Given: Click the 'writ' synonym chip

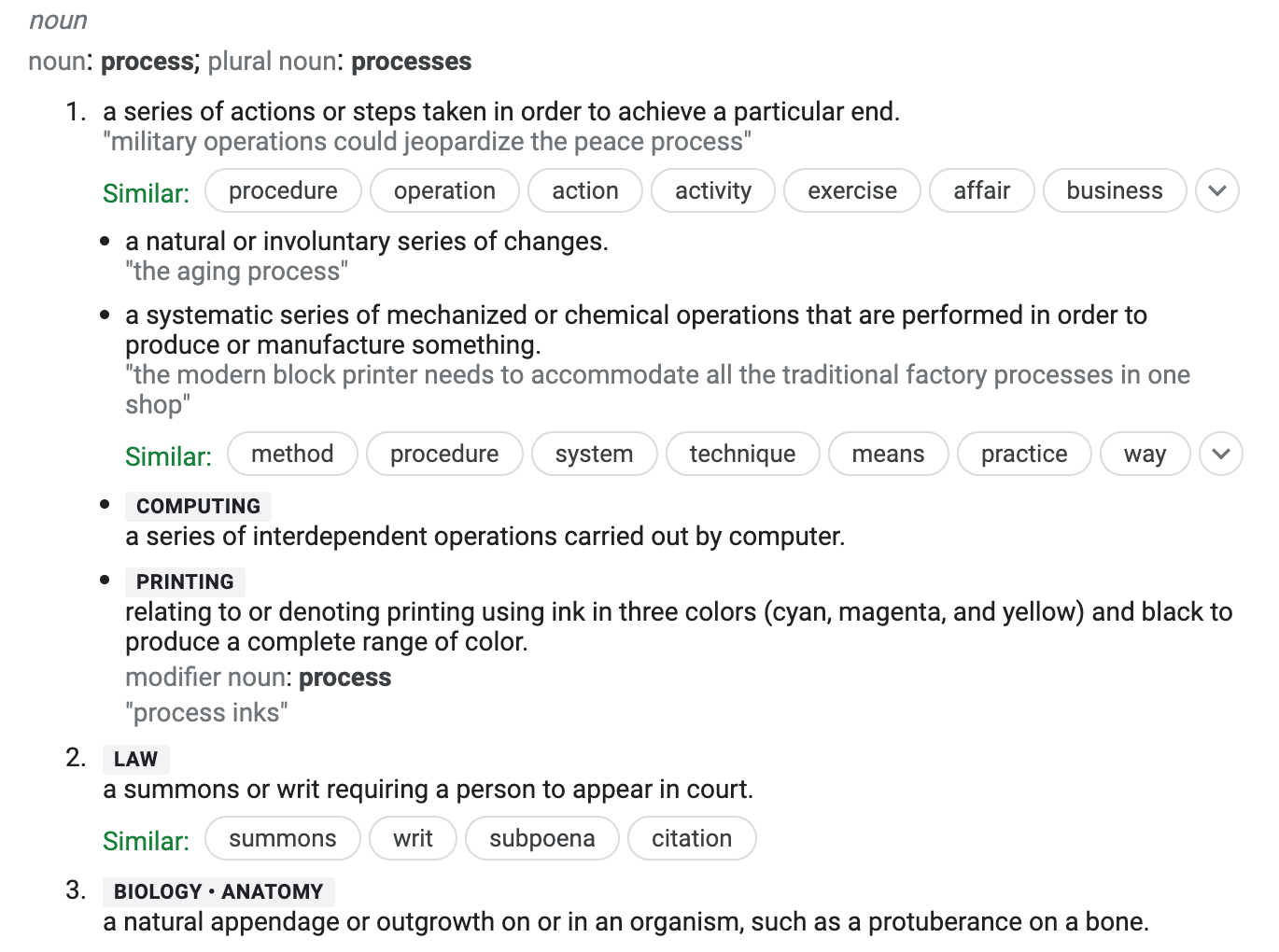Looking at the screenshot, I should pyautogui.click(x=413, y=838).
